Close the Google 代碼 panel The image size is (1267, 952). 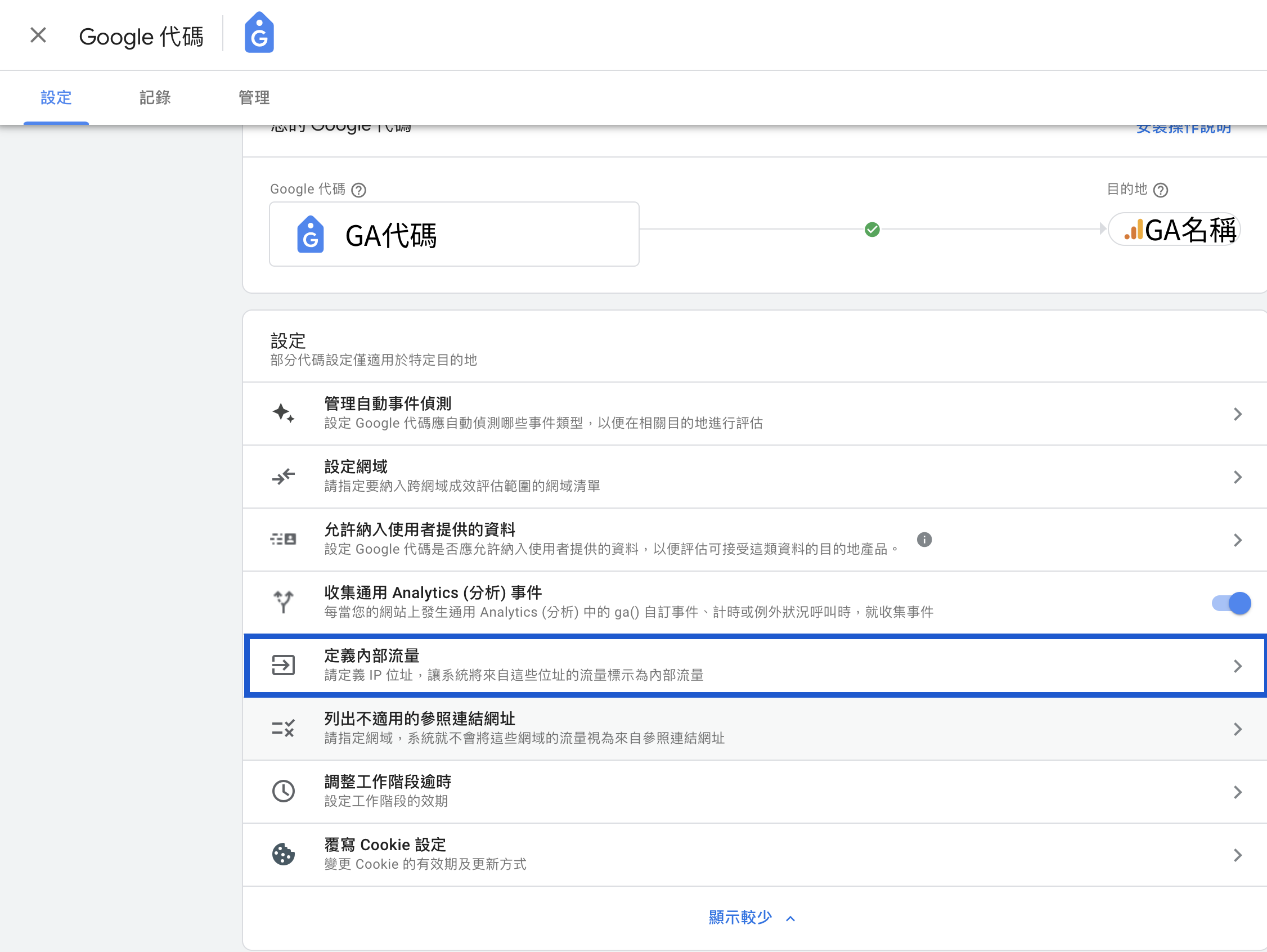coord(38,35)
